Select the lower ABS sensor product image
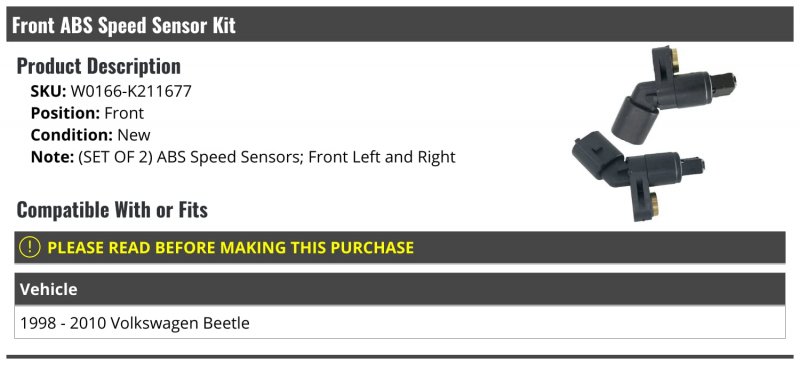Viewport: 800px width, 365px height. point(639,176)
